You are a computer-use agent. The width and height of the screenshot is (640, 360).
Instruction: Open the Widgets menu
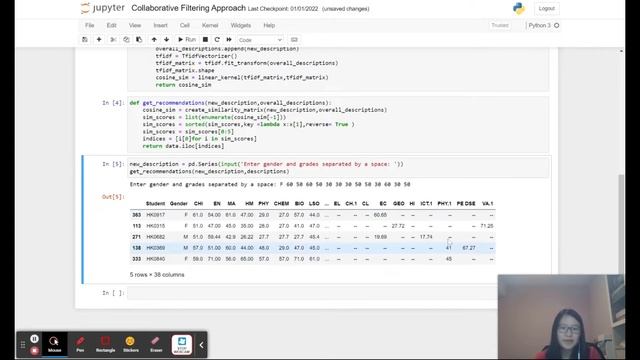pos(241,25)
